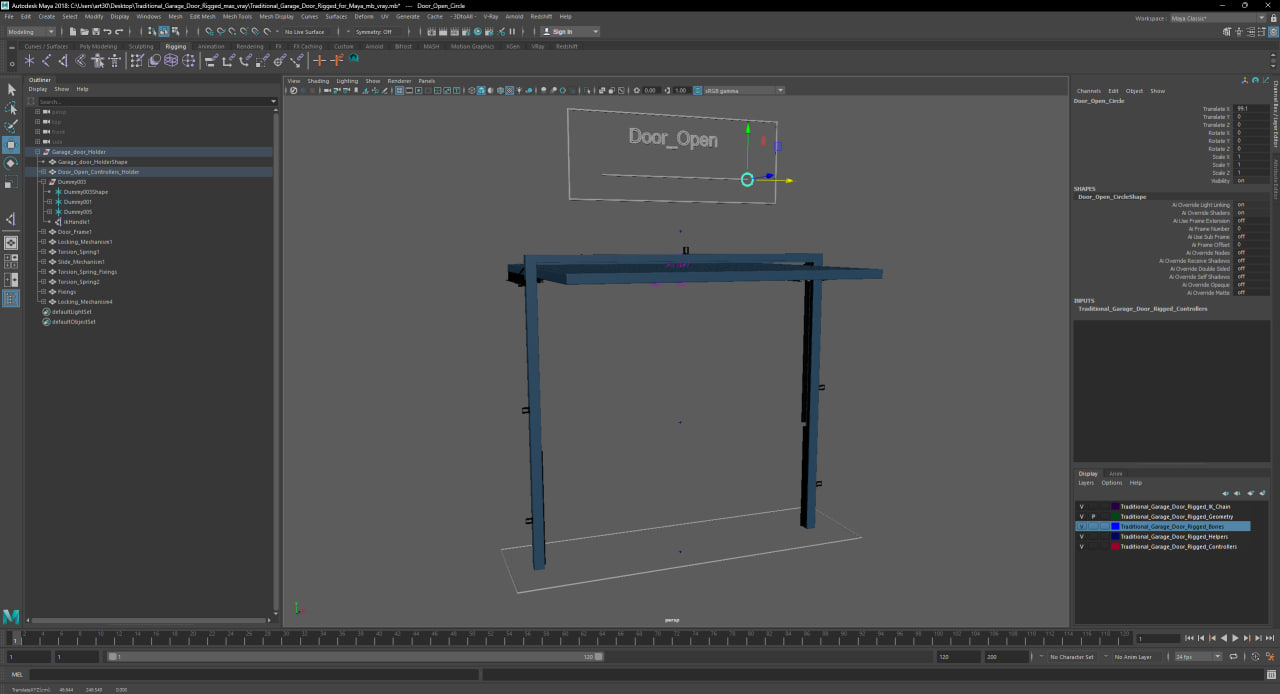Screen dimensions: 1280x694
Task: Click the Sign In button
Action: click(570, 32)
